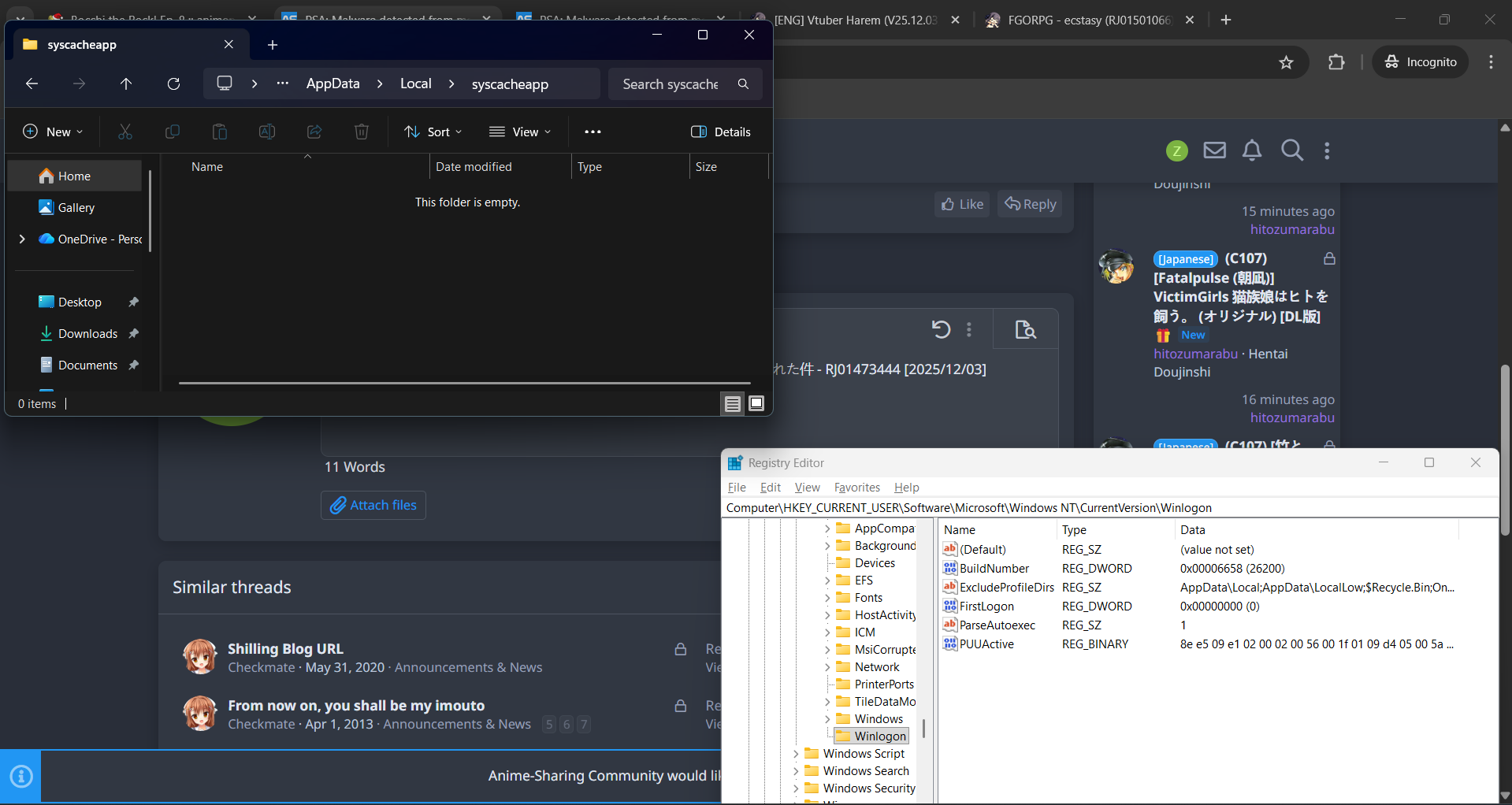Switch to the FGORPG ecstasy browser tab
Viewport: 1512px width, 805px height.
pos(1090,20)
